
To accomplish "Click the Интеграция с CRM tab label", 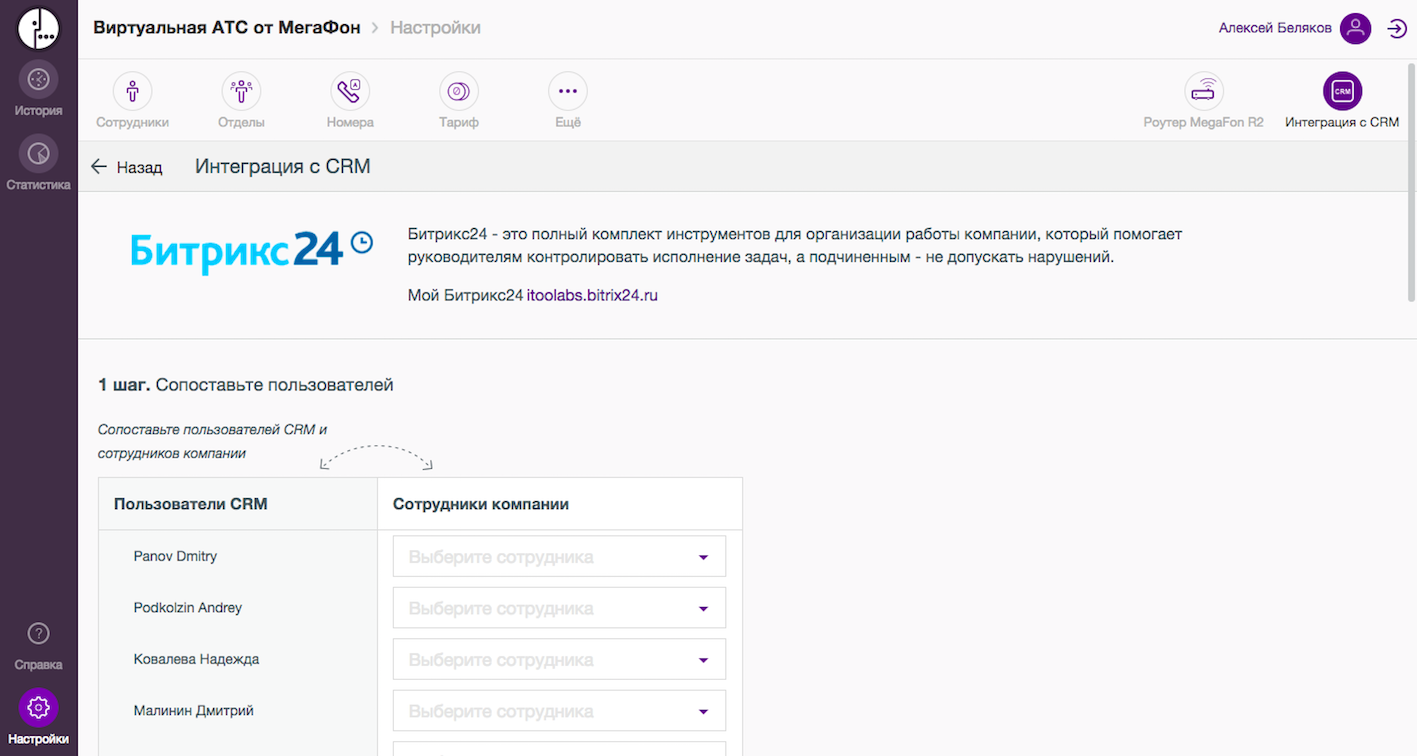I will [x=1342, y=123].
